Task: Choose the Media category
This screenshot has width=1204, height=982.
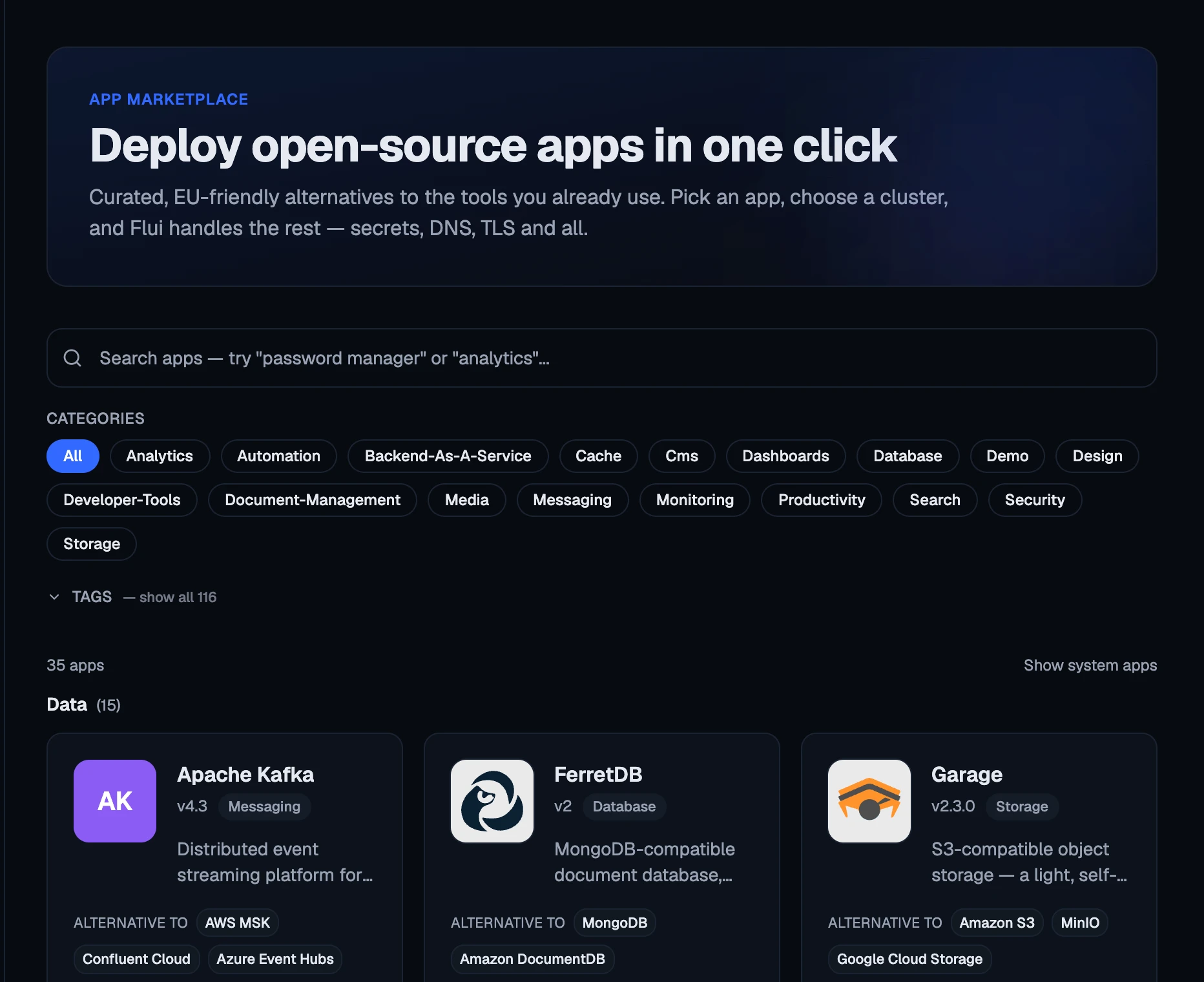Action: (466, 500)
